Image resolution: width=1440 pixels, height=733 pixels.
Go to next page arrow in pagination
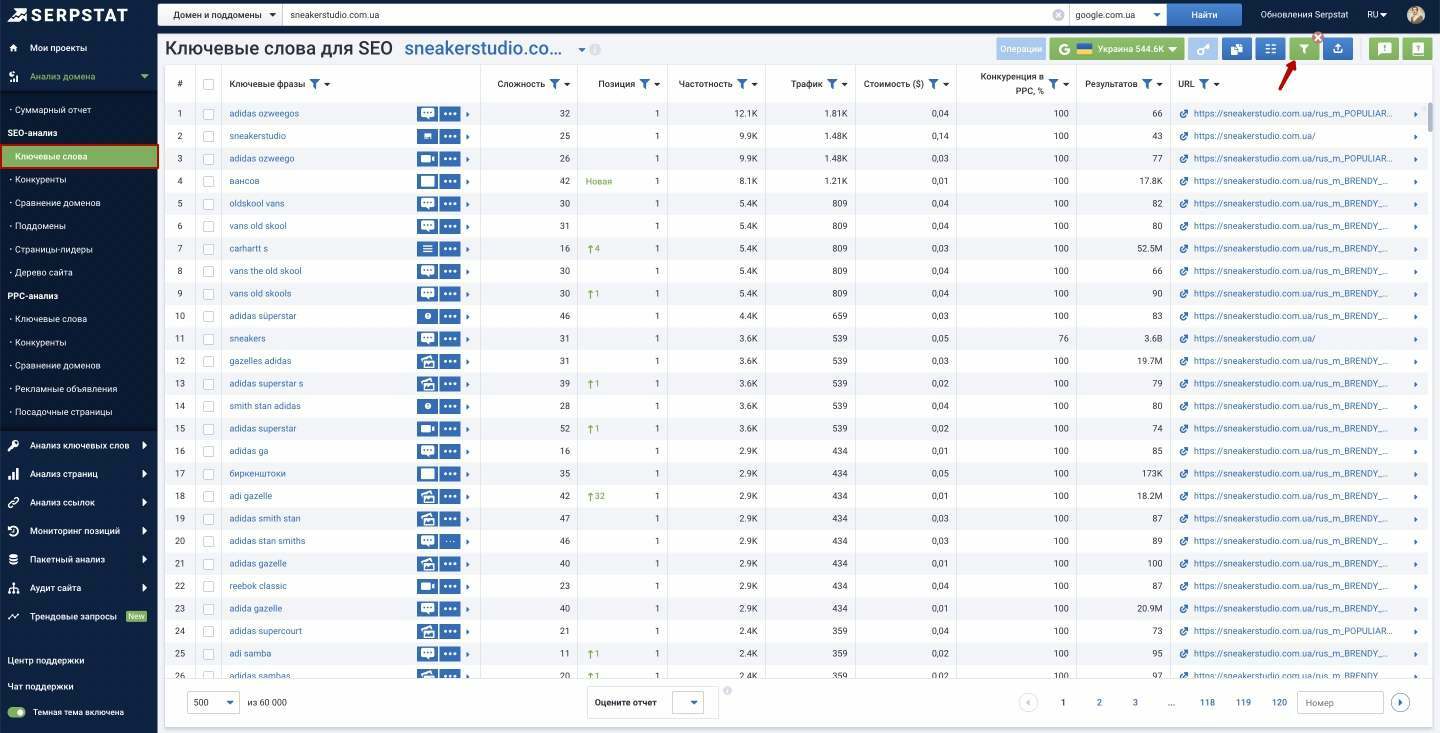point(1400,702)
